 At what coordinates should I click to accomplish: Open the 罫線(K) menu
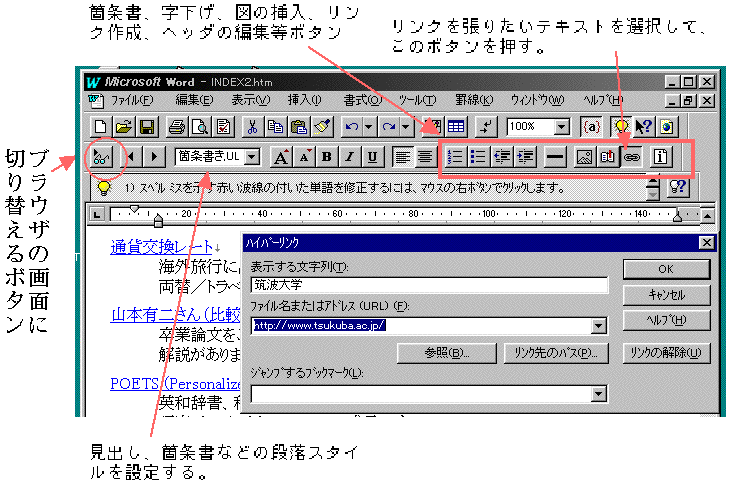pos(474,100)
